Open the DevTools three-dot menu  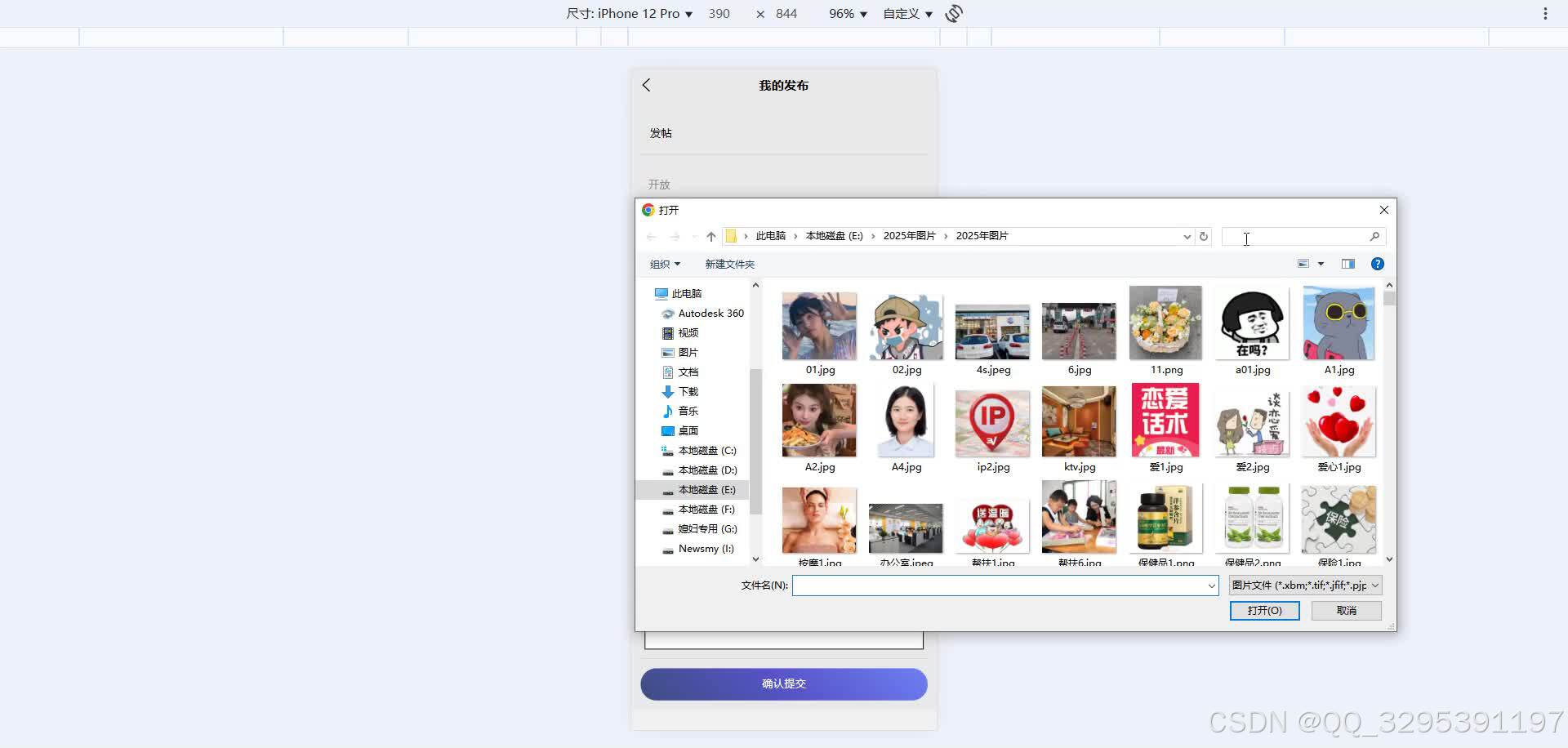pos(1543,13)
